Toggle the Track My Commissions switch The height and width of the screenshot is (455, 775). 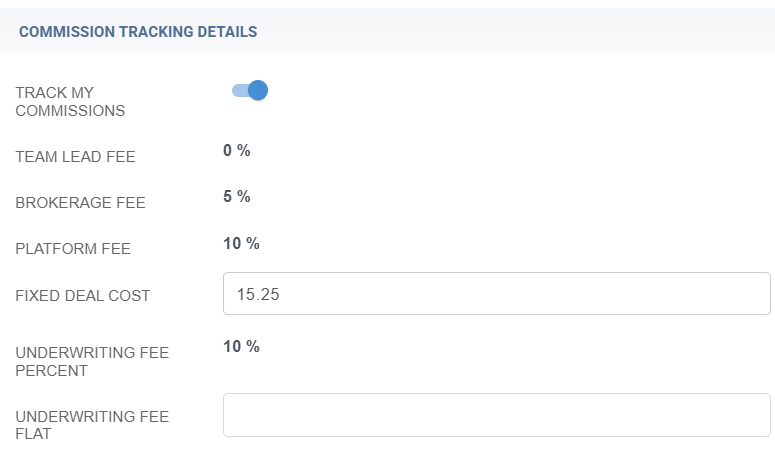tap(249, 91)
